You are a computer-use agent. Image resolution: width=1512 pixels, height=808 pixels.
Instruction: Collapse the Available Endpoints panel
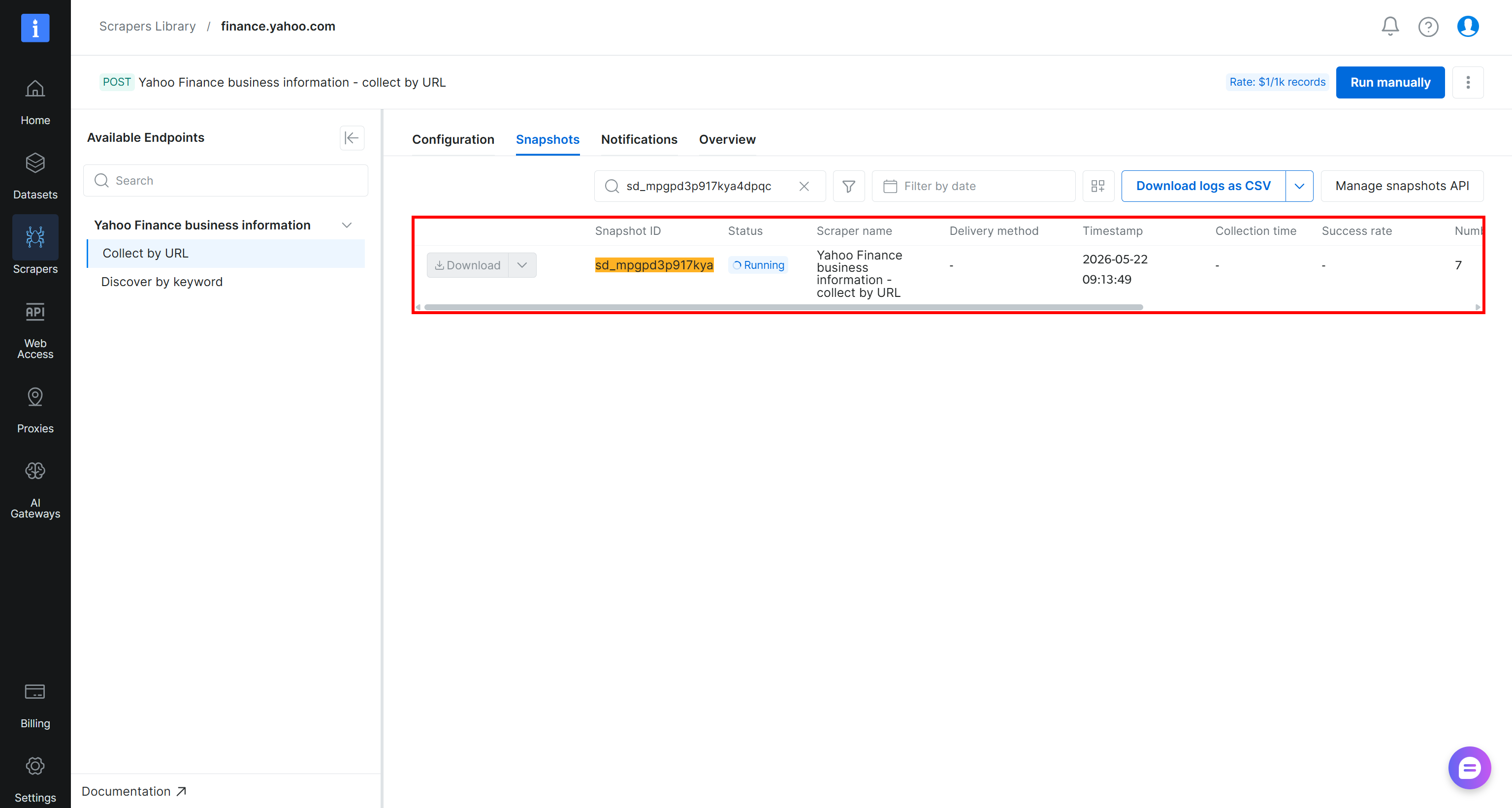point(352,138)
